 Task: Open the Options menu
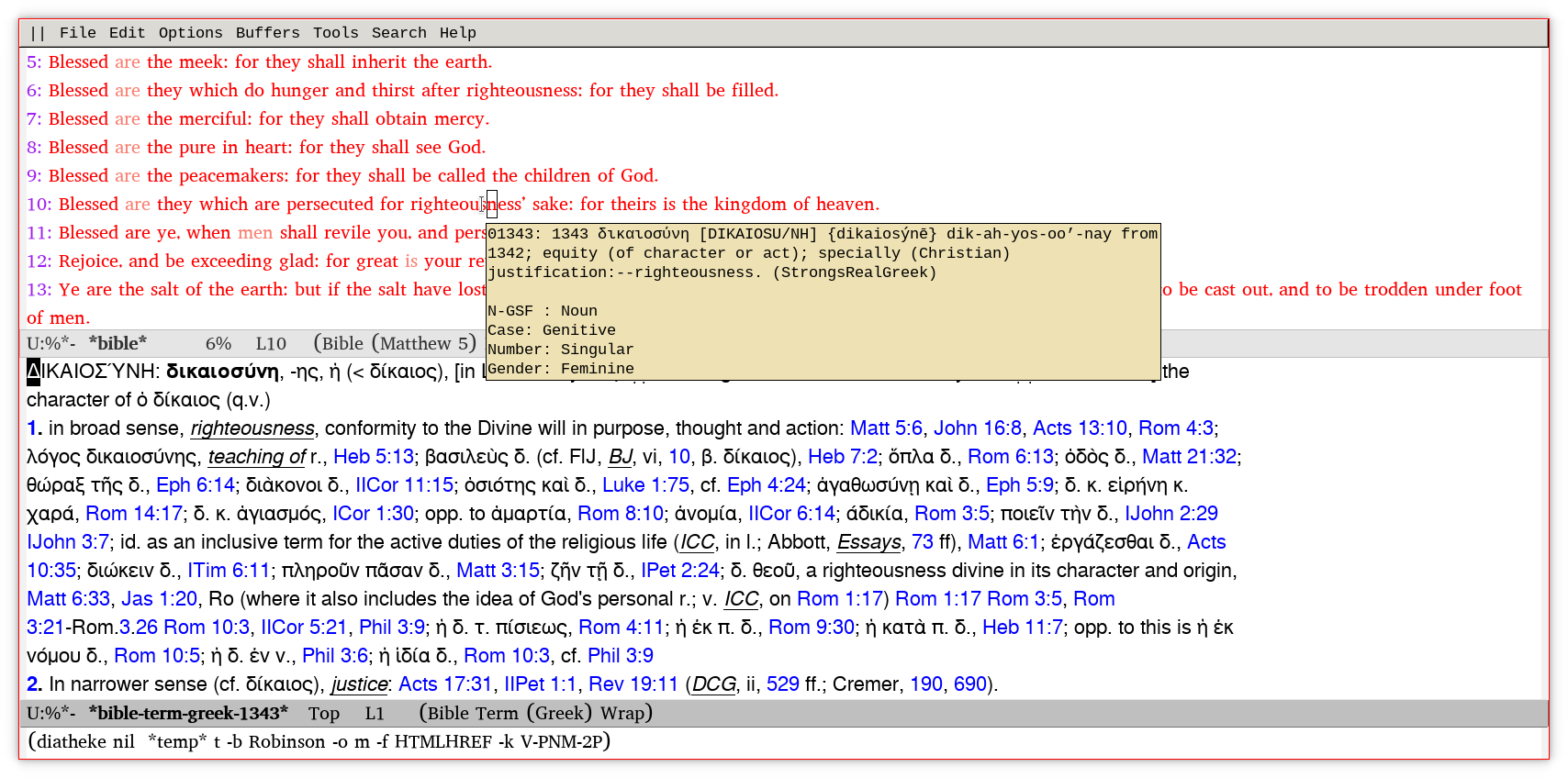[190, 33]
